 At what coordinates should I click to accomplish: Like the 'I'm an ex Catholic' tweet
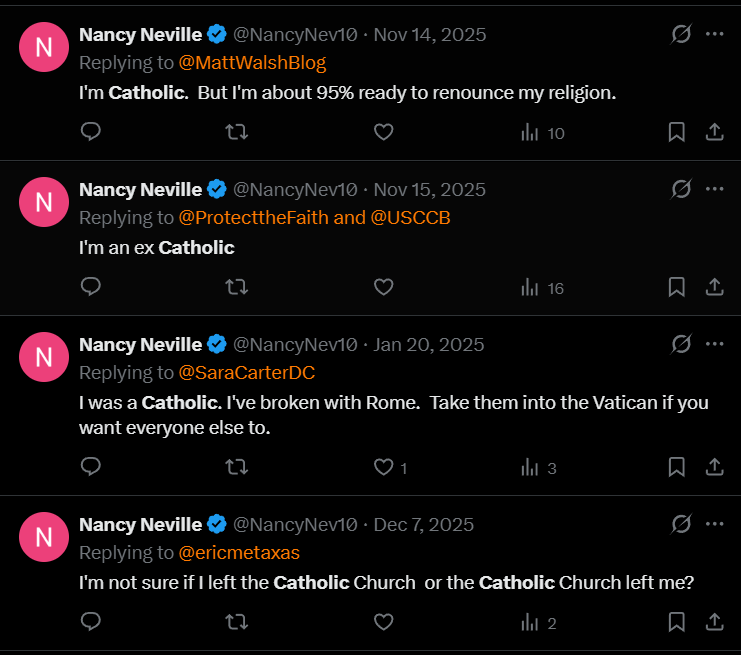pos(383,287)
